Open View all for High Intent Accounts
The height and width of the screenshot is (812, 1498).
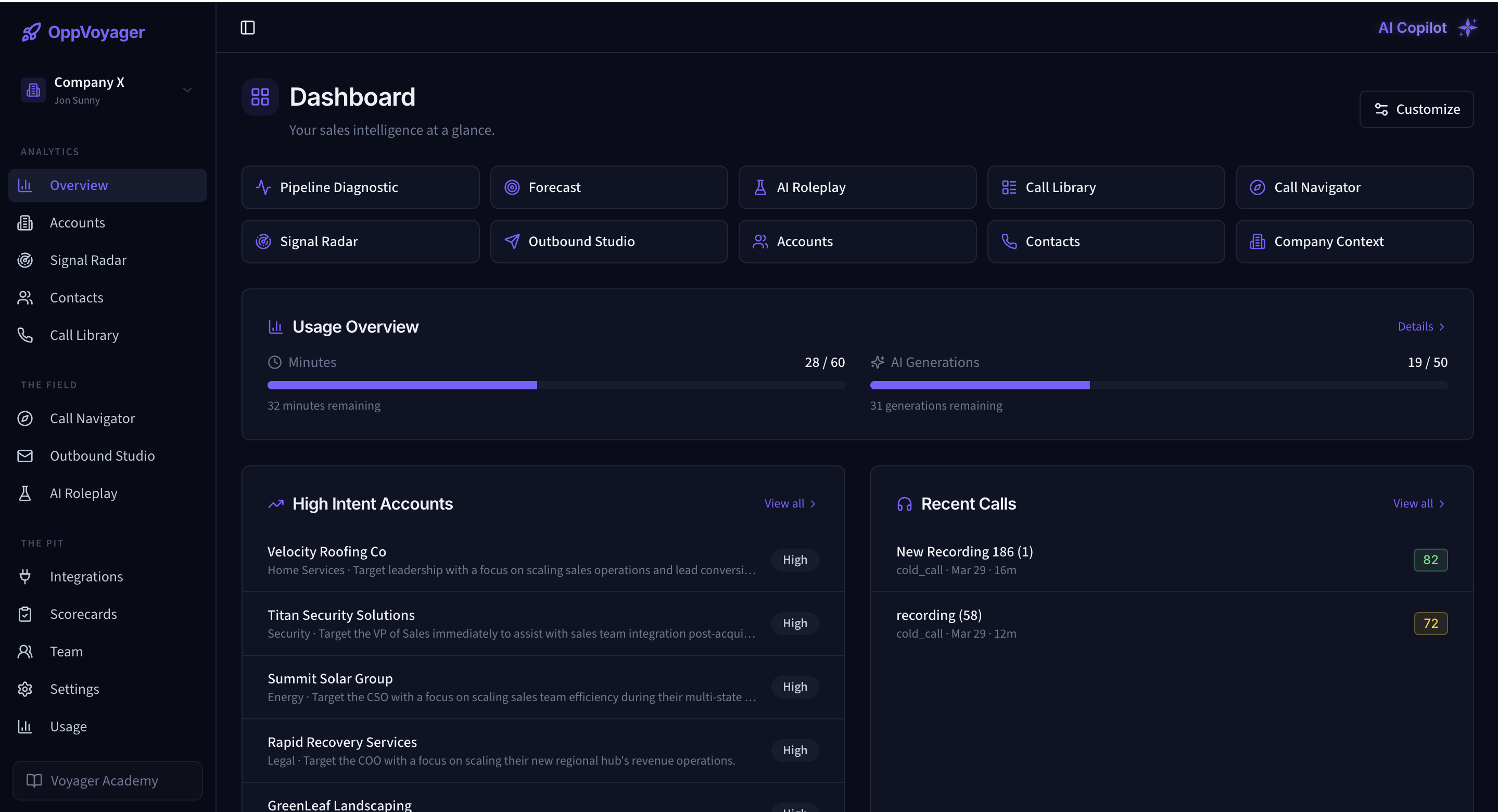(x=790, y=503)
